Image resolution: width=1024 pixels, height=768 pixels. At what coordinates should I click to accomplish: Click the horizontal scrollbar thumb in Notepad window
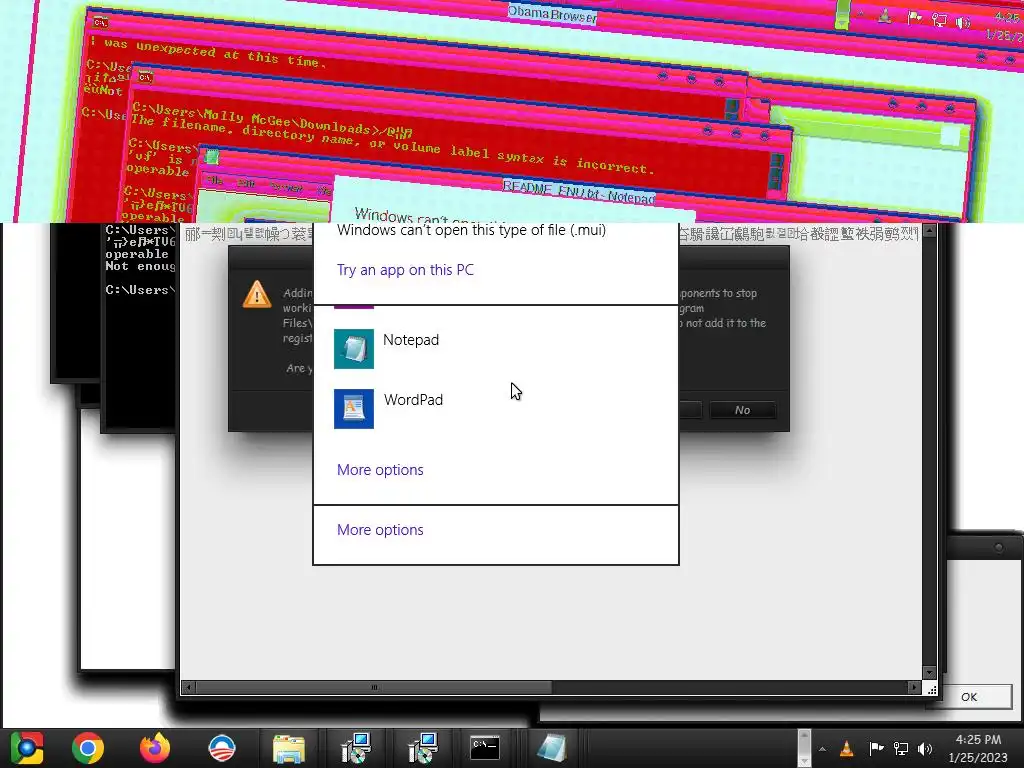tap(374, 687)
